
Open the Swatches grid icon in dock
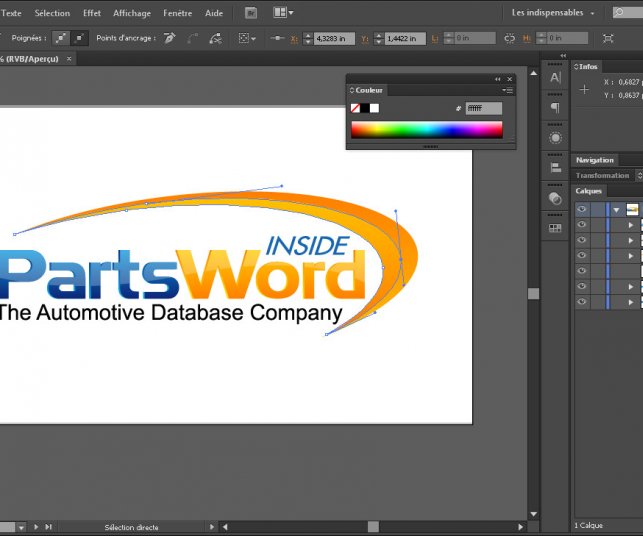556,228
